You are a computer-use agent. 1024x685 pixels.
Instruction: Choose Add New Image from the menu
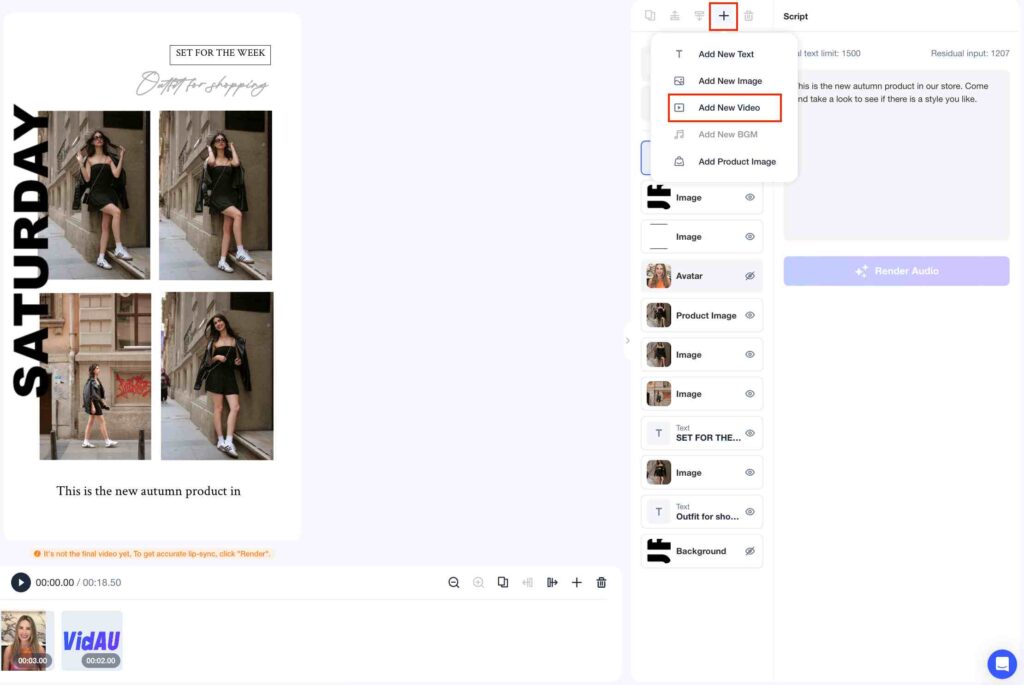click(x=725, y=81)
